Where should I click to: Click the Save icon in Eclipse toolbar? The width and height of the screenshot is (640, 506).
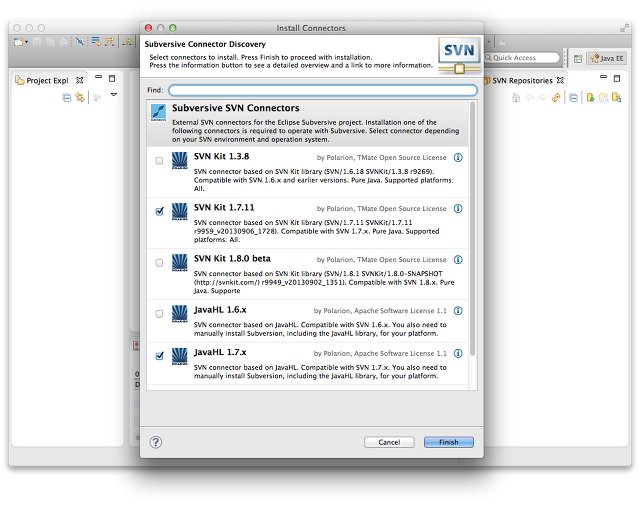coord(37,42)
